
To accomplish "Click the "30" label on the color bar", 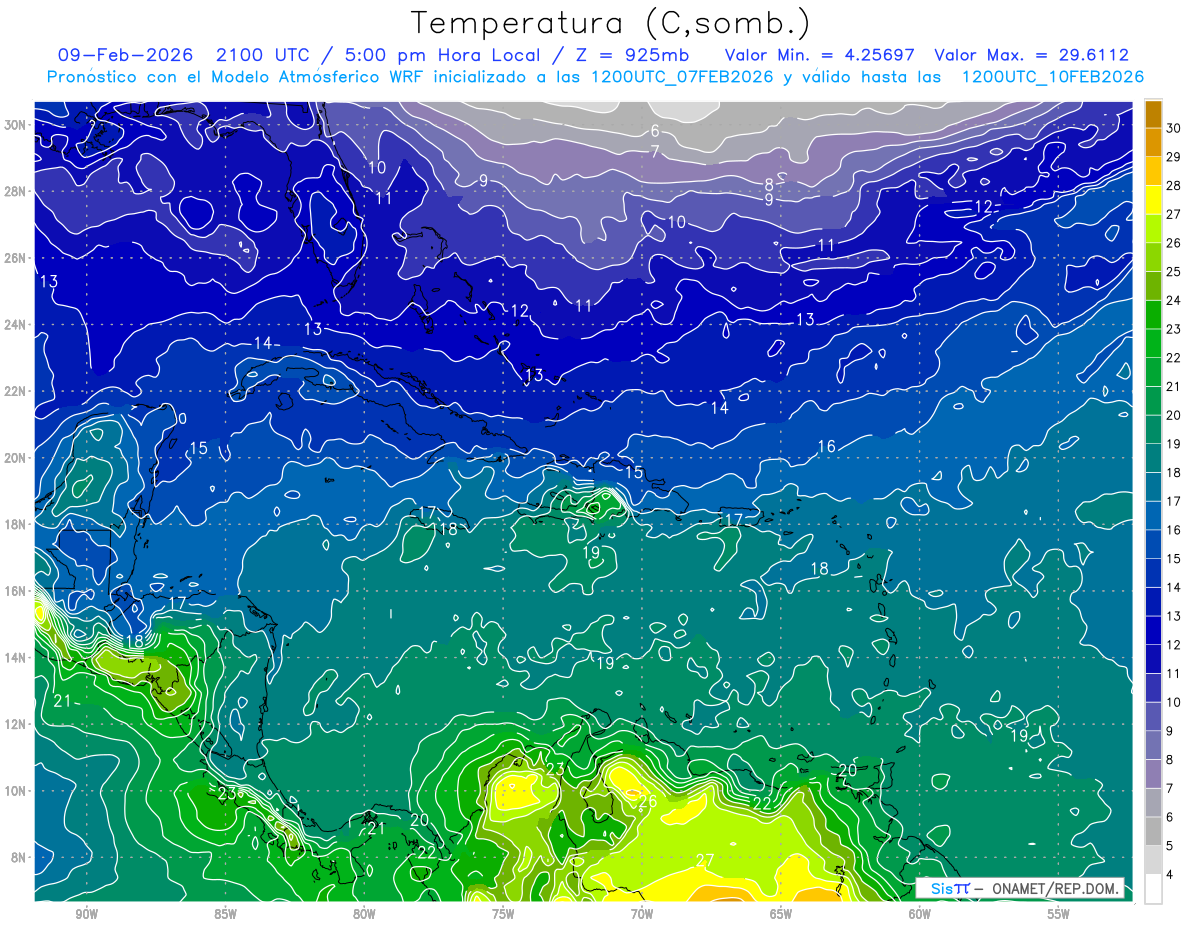I will click(x=1174, y=127).
